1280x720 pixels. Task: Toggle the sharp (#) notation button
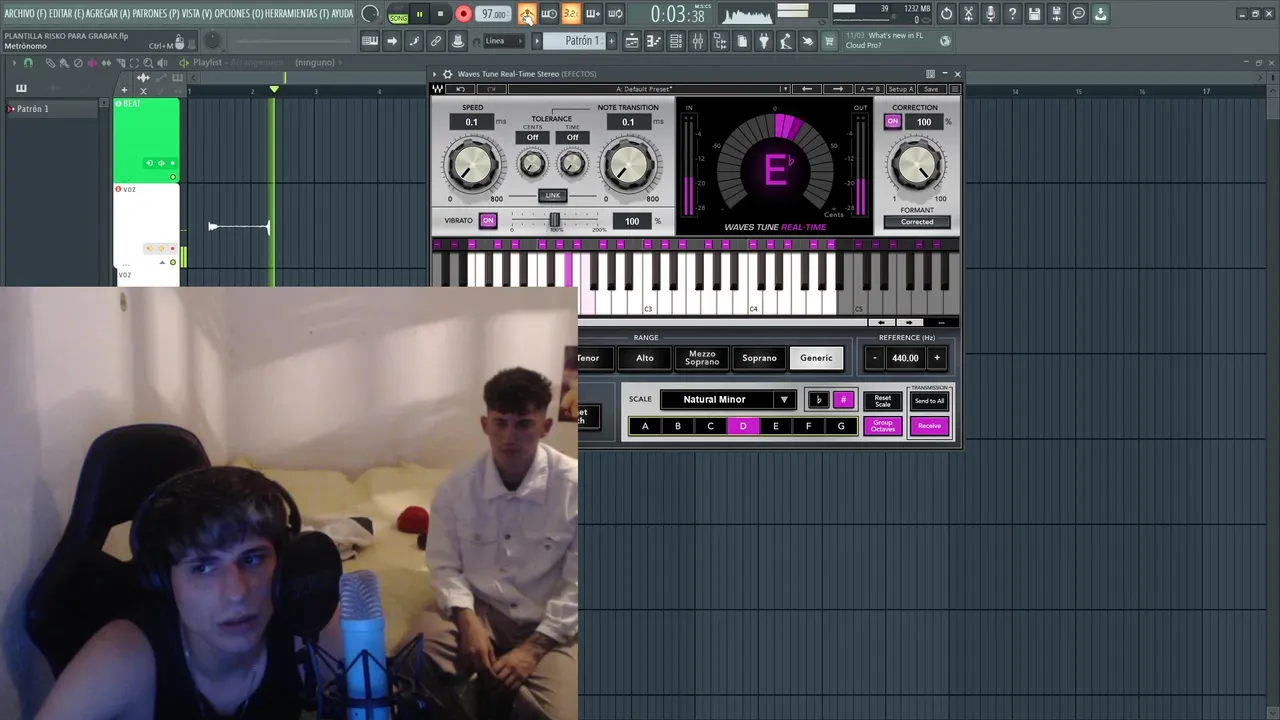click(843, 399)
